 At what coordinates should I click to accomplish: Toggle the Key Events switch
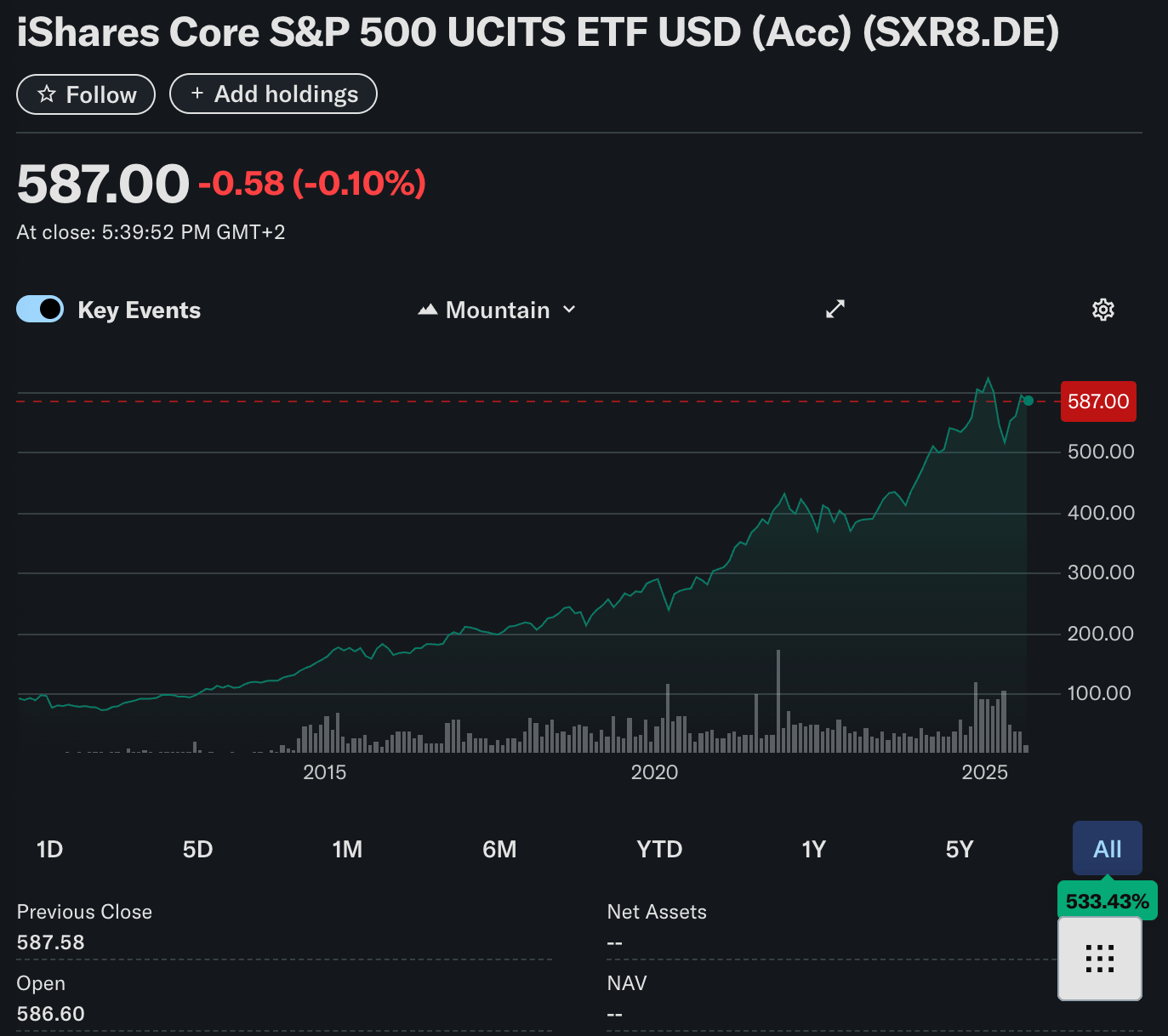point(40,309)
